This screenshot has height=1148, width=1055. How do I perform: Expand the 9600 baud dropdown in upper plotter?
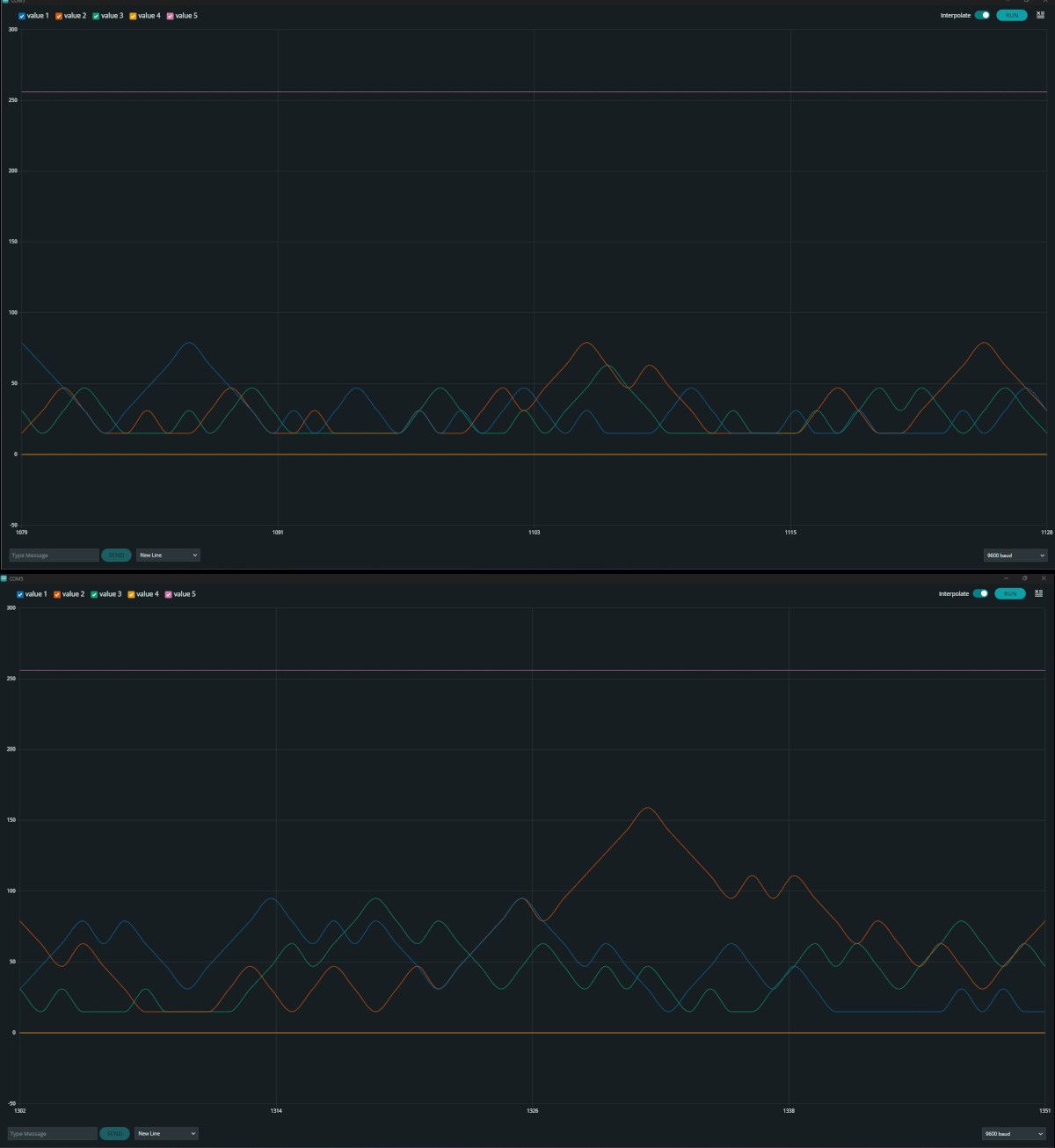(x=1015, y=556)
